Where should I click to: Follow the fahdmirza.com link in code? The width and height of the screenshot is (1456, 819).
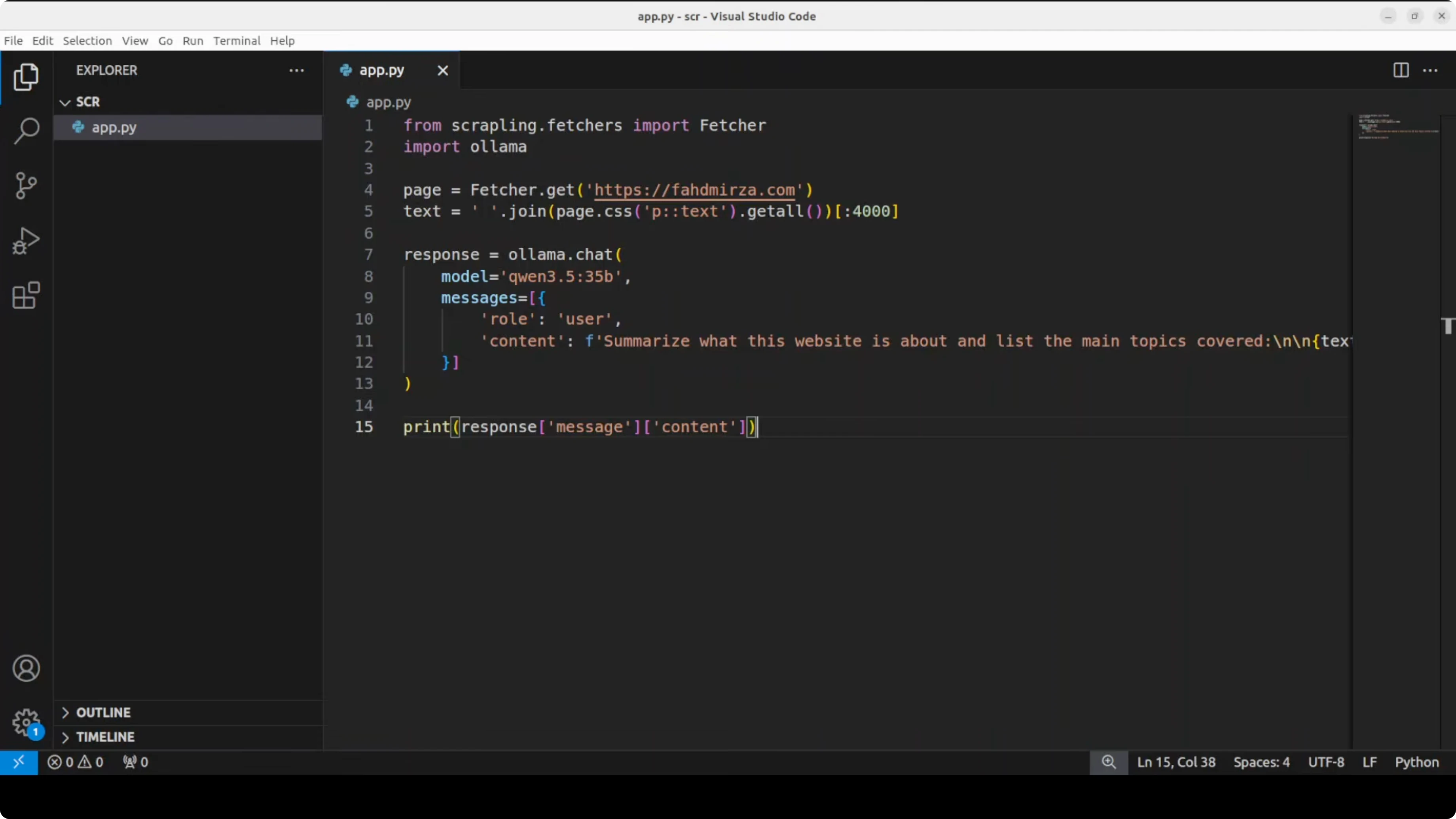click(695, 190)
